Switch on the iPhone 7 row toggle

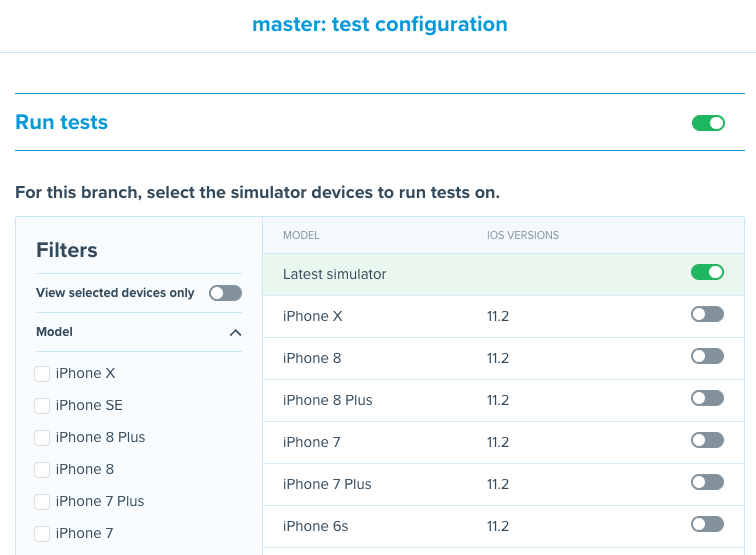(x=707, y=440)
